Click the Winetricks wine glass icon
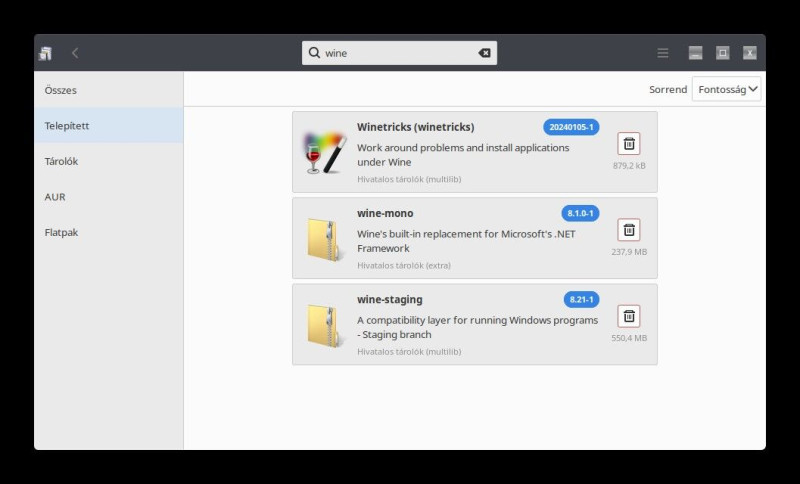800x484 pixels. [325, 152]
